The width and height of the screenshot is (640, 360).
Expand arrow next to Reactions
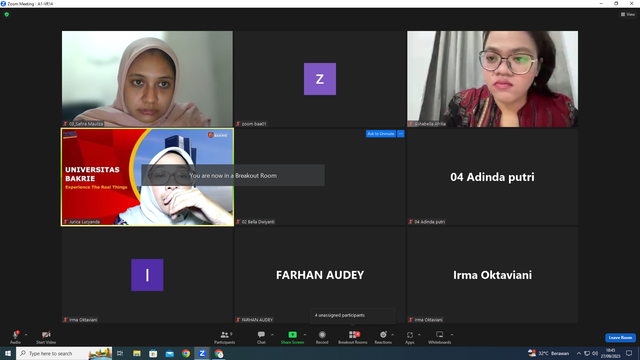393,335
